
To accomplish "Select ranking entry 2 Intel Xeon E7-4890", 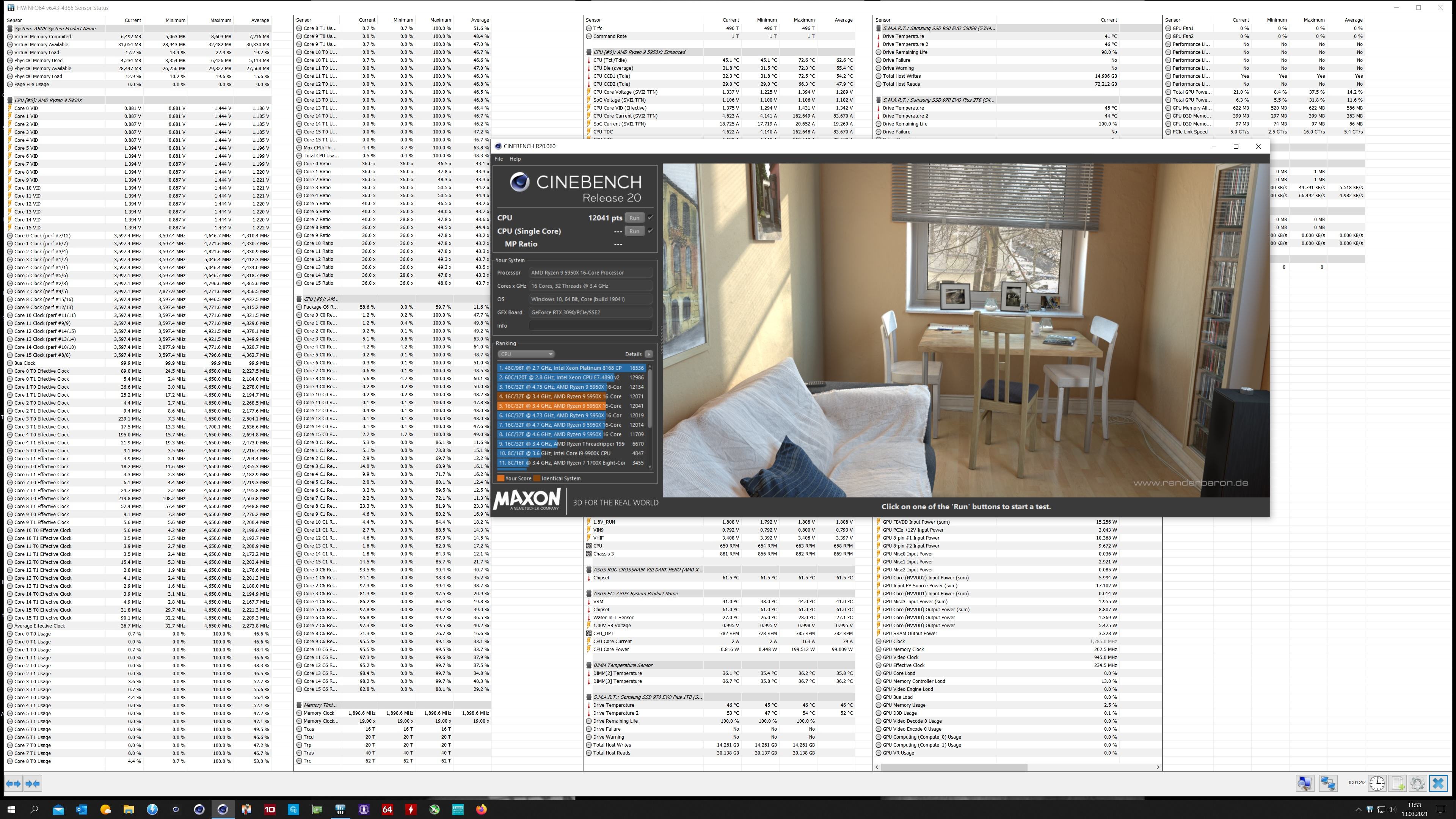I will pyautogui.click(x=571, y=378).
